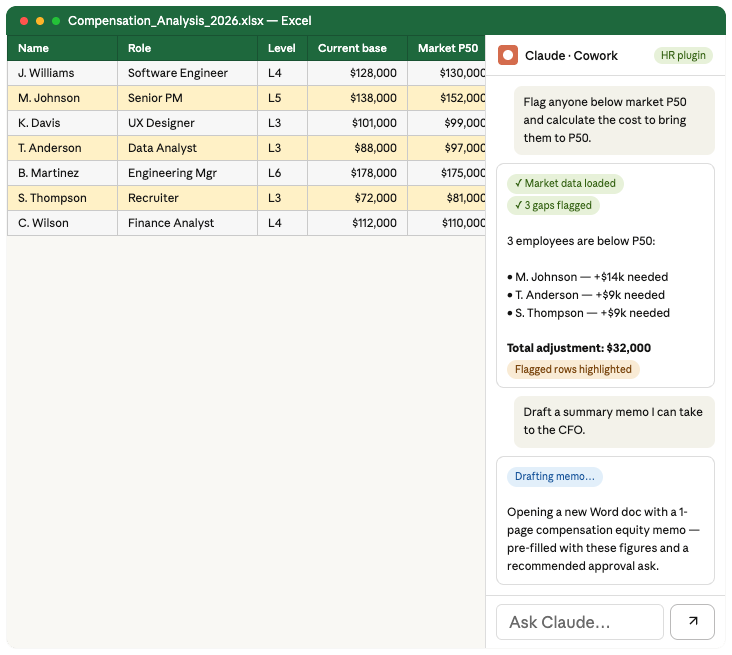Select the $72,000 current base cell

tap(357, 198)
